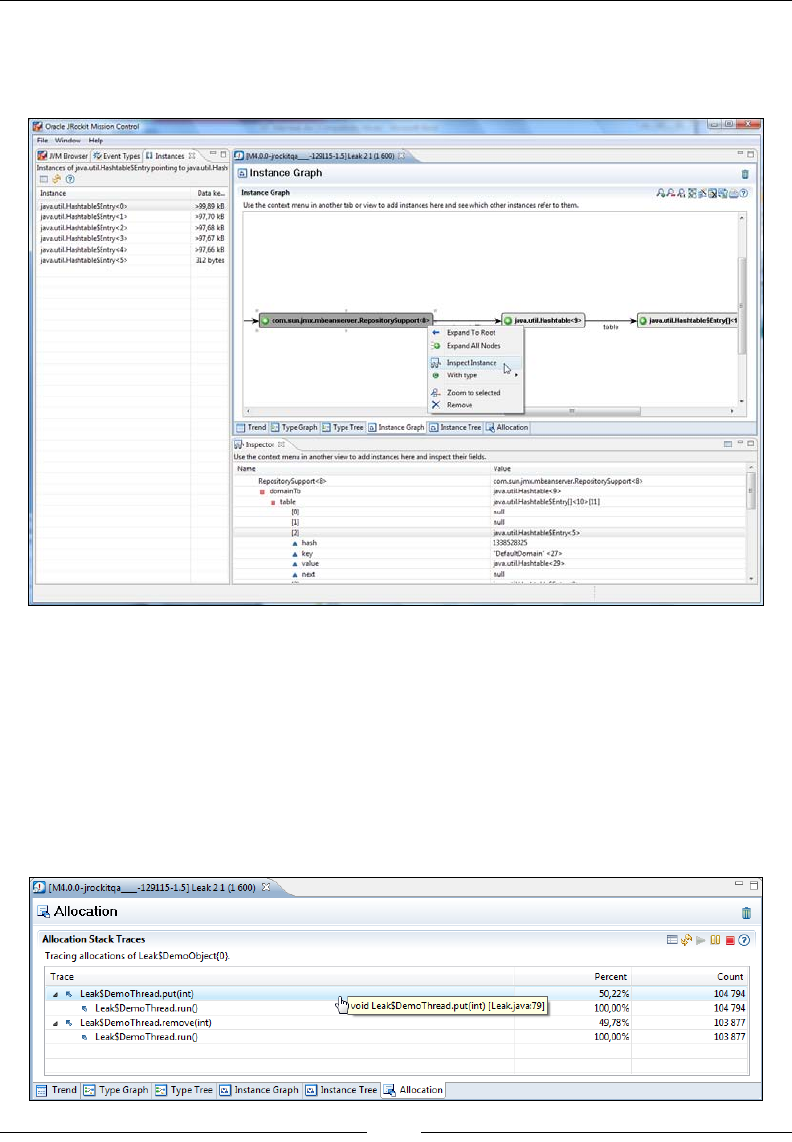The width and height of the screenshot is (792, 1142).
Task: Open table settings icon in Allocation Stack Traces
Action: [x=673, y=940]
